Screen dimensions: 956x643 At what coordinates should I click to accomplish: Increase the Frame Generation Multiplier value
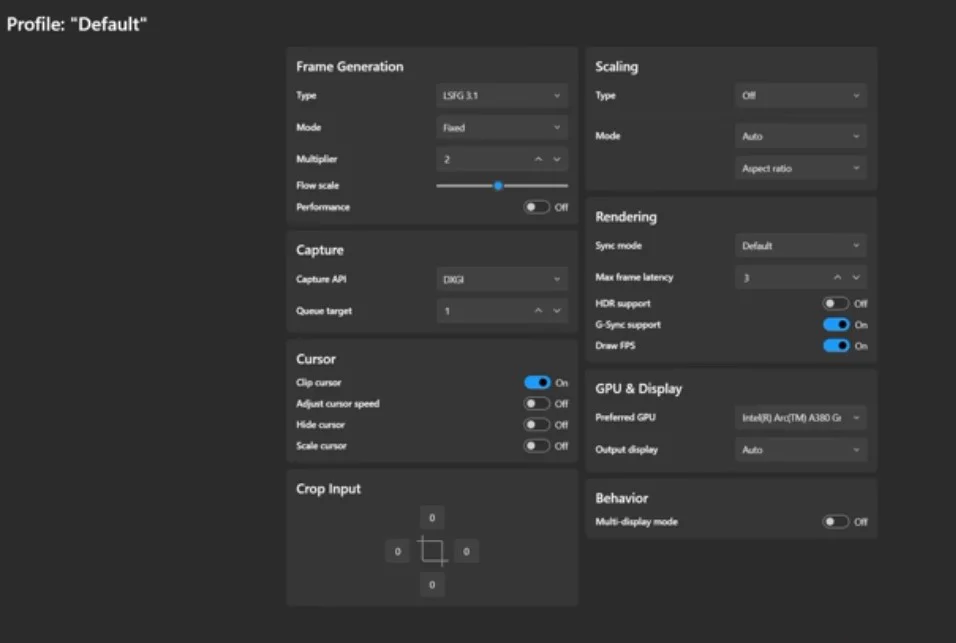[x=538, y=159]
